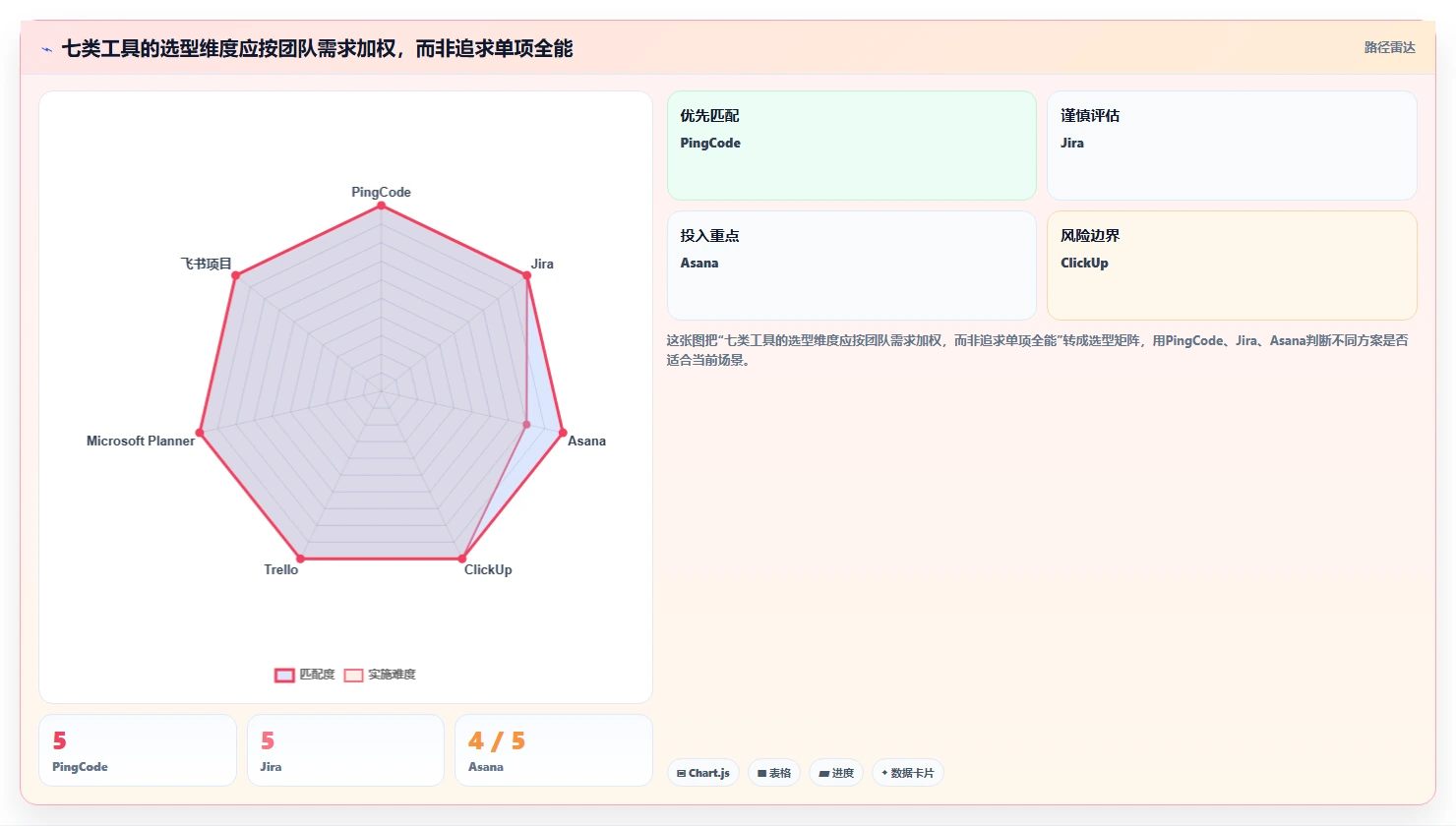Click the 匹配度 legend color box

click(284, 675)
